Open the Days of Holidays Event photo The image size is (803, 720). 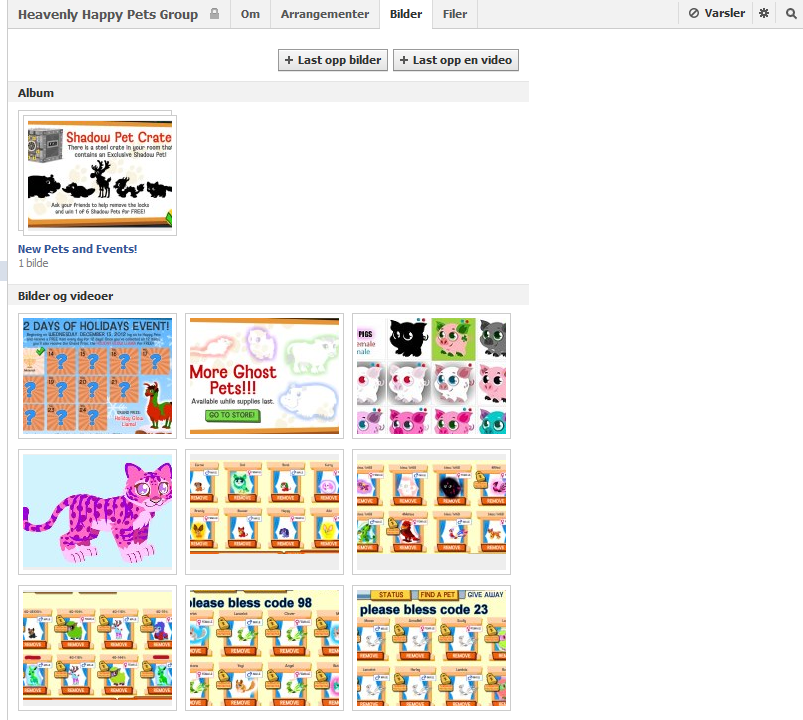point(97,376)
